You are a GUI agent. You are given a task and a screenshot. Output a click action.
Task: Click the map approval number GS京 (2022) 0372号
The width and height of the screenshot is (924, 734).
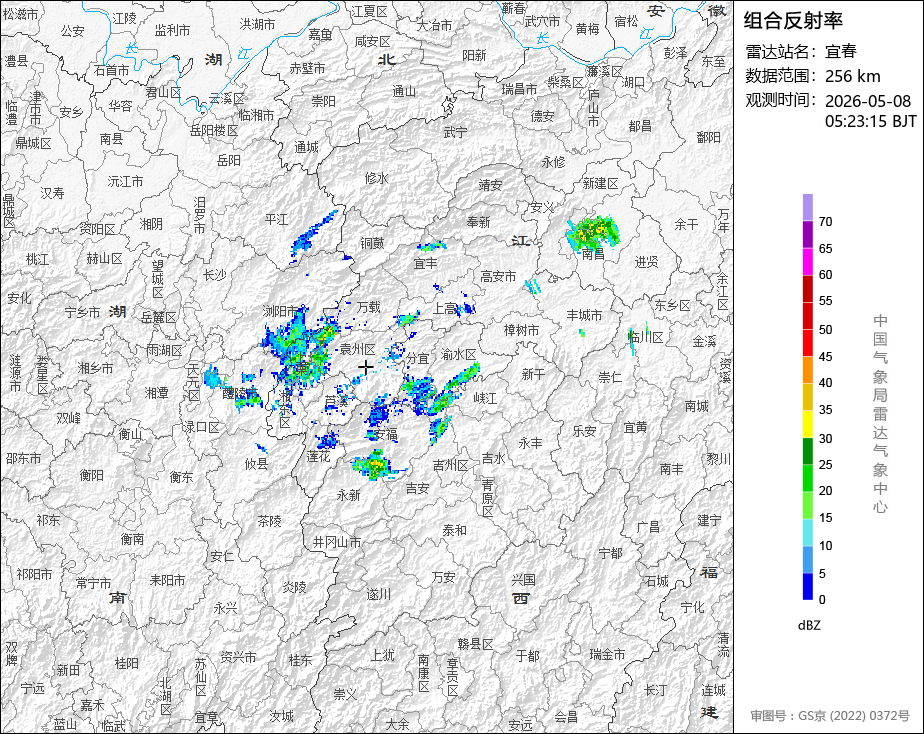coord(830,716)
